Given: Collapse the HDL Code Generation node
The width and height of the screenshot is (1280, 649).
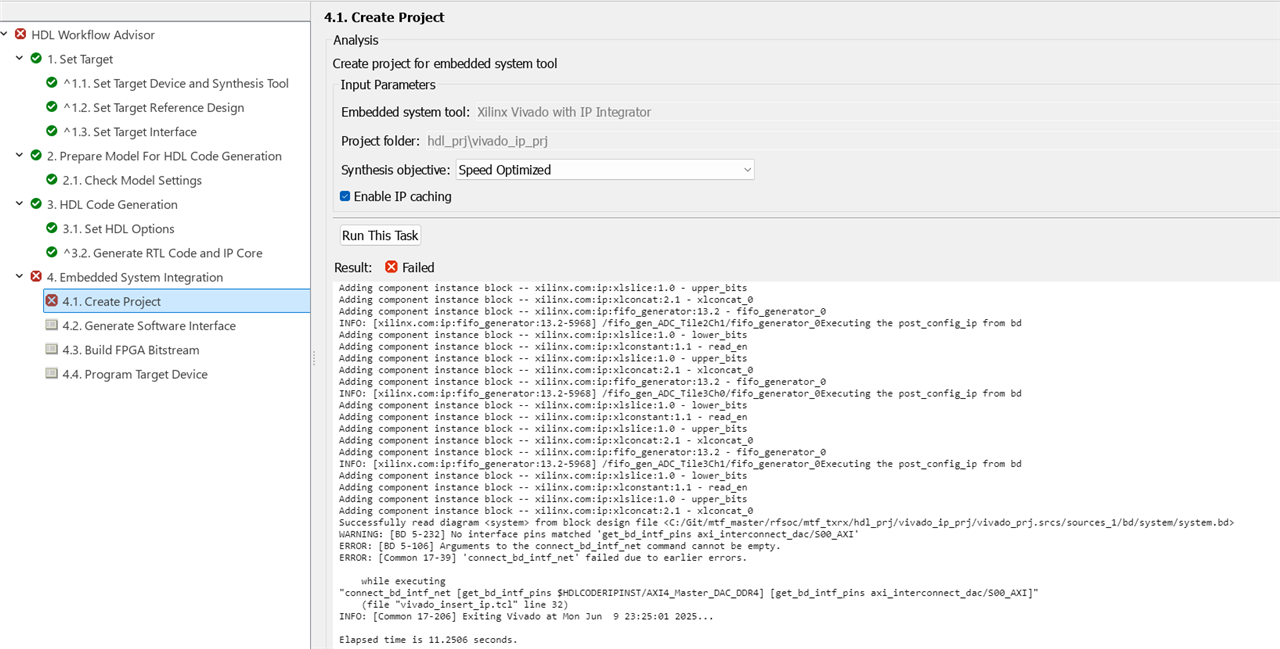Looking at the screenshot, I should tap(20, 204).
